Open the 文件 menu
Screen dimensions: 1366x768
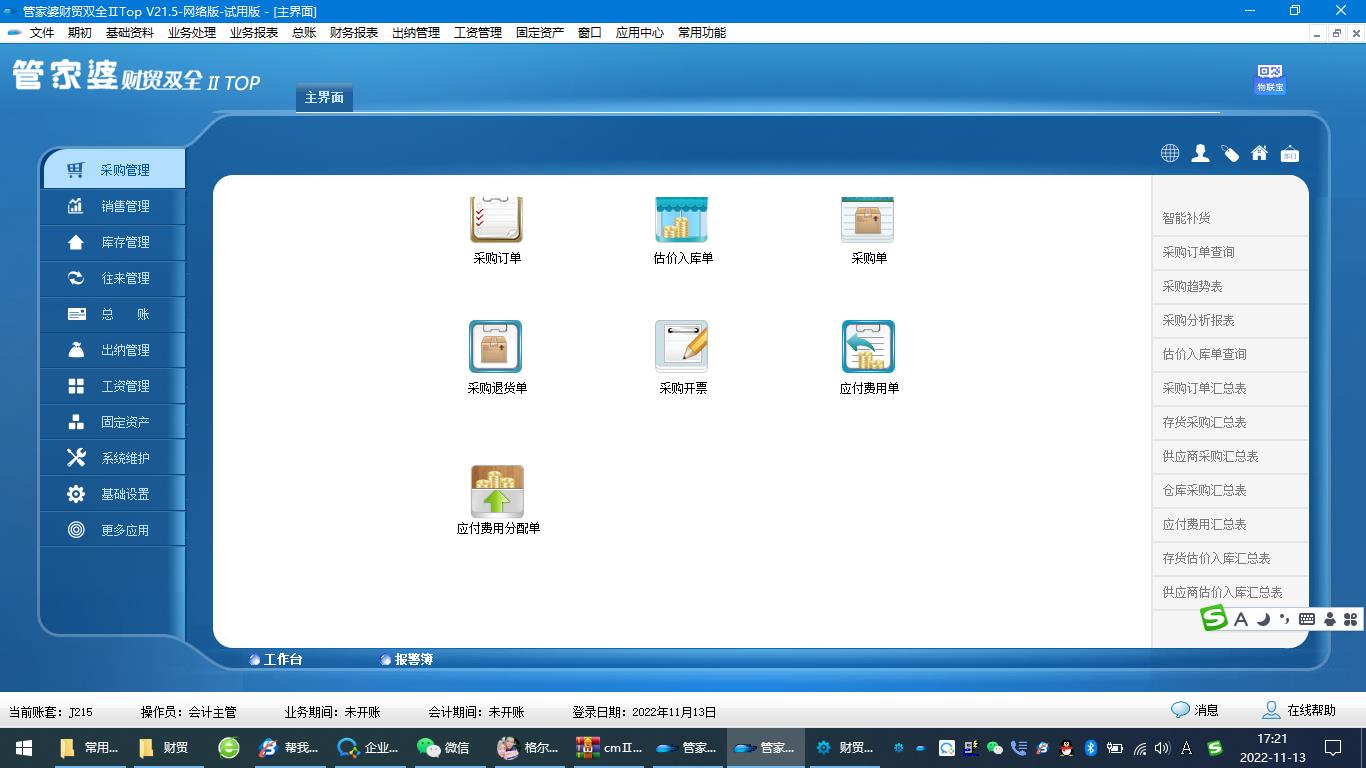point(42,33)
